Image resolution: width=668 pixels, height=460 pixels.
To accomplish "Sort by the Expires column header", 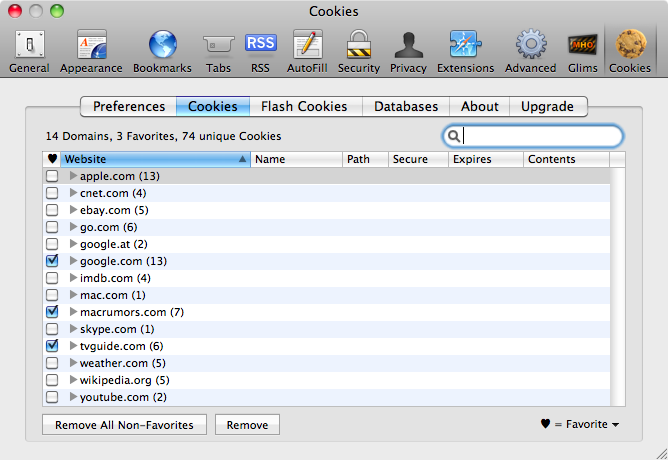I will point(486,159).
